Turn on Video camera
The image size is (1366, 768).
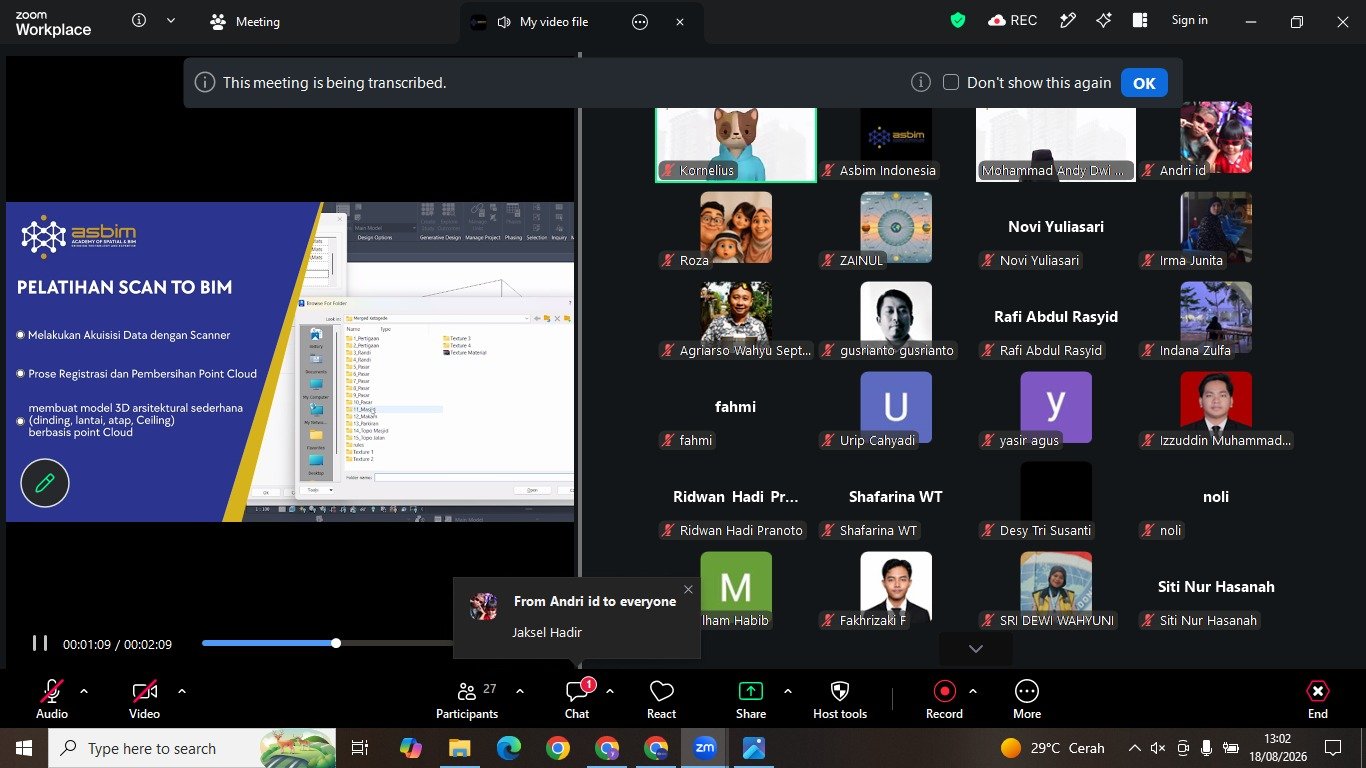click(144, 700)
